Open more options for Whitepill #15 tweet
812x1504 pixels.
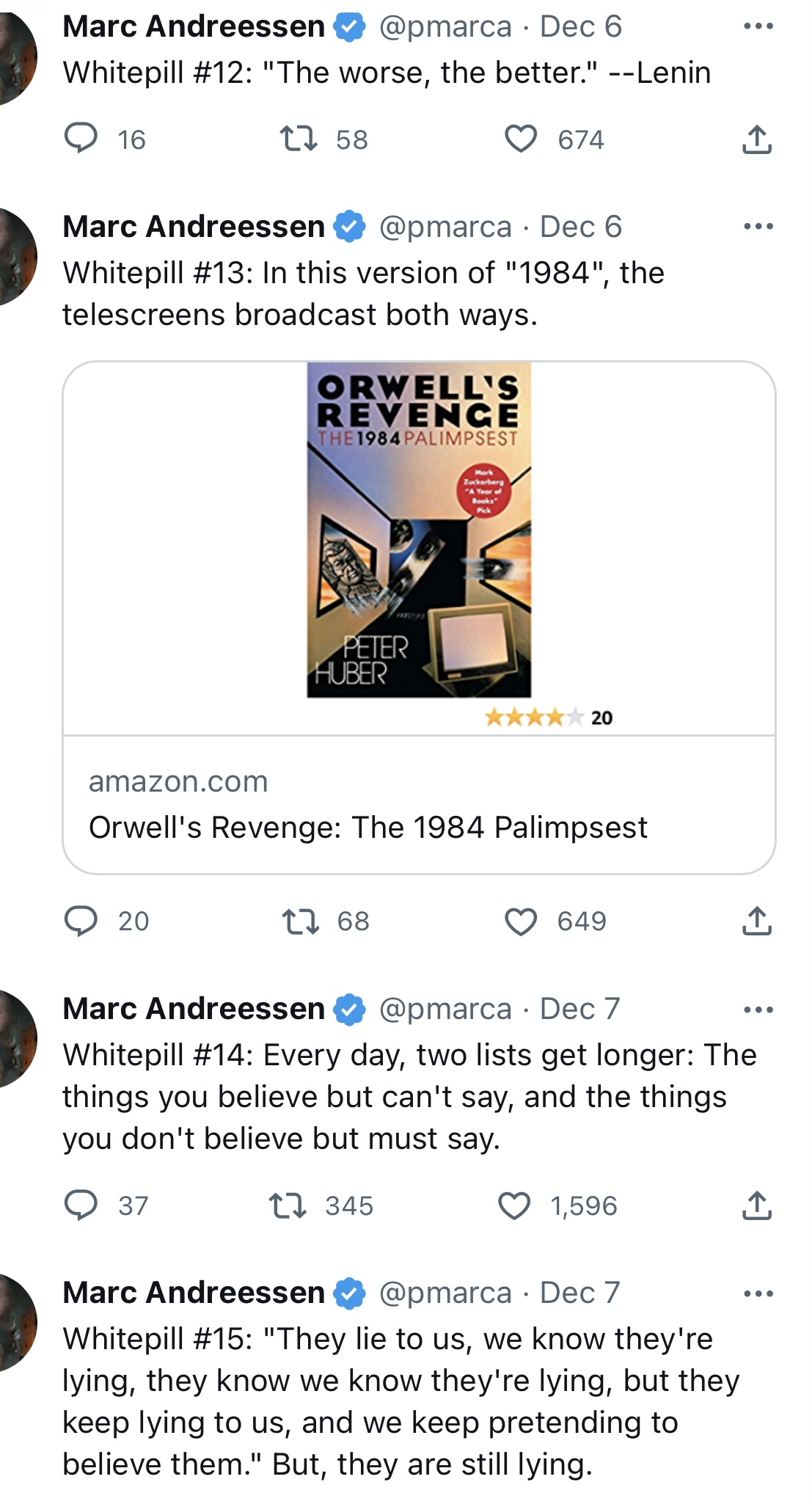(758, 1293)
